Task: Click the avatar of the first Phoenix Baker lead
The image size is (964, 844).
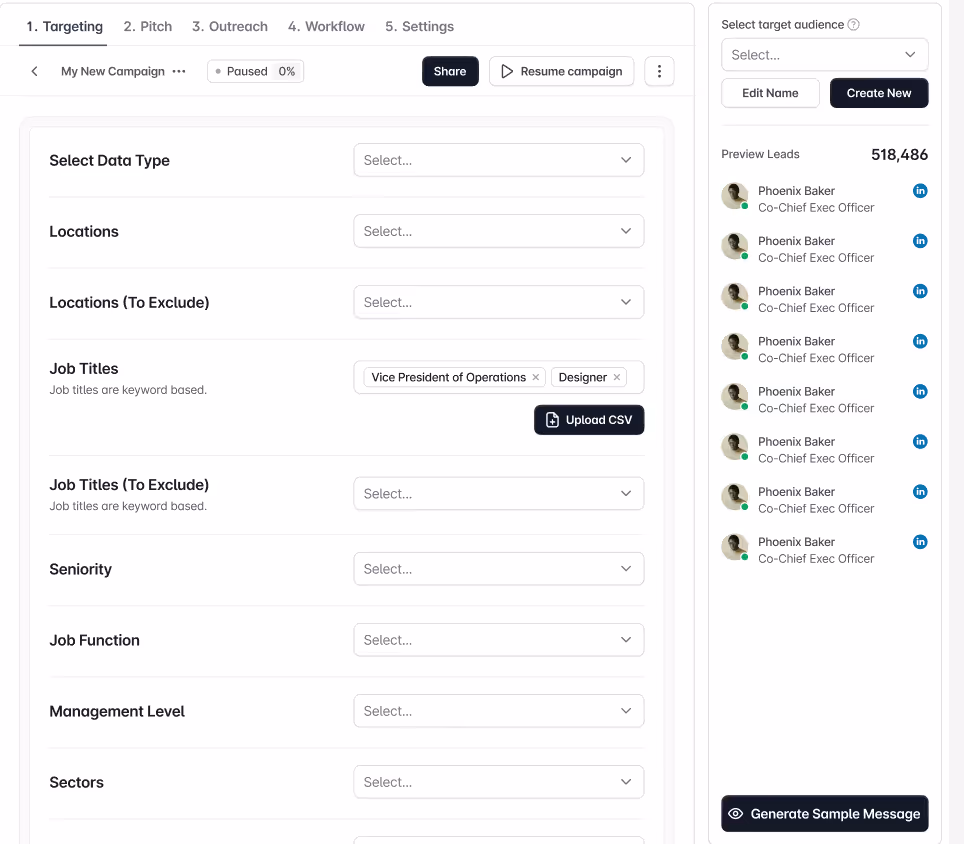Action: tap(735, 196)
